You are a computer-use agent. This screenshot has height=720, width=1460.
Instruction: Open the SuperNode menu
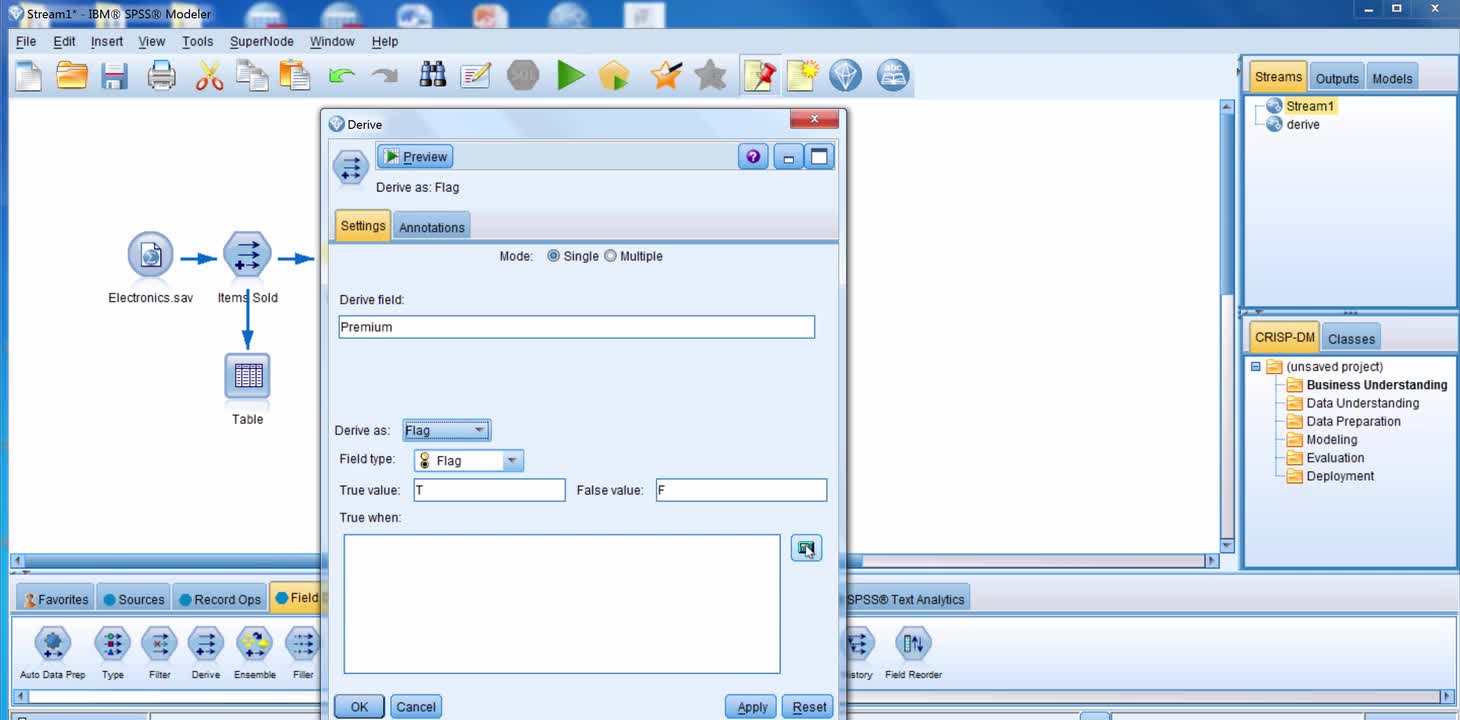pyautogui.click(x=261, y=41)
